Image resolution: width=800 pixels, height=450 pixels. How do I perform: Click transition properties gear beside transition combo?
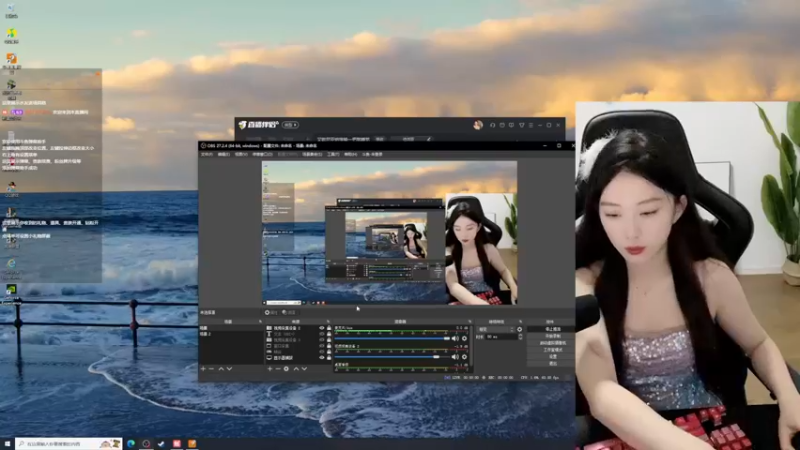pos(519,330)
